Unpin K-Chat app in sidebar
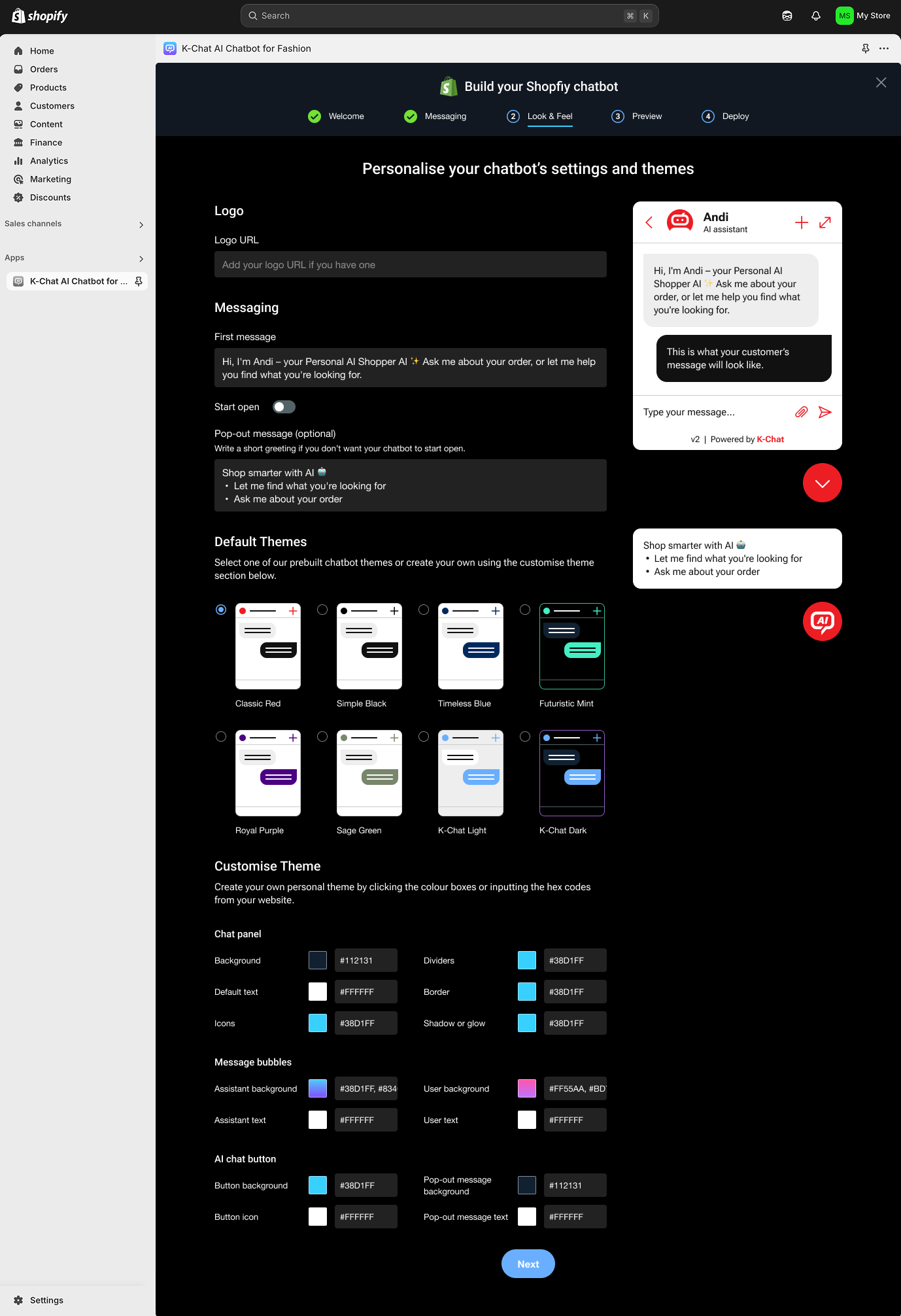The width and height of the screenshot is (901, 1316). pyautogui.click(x=139, y=281)
